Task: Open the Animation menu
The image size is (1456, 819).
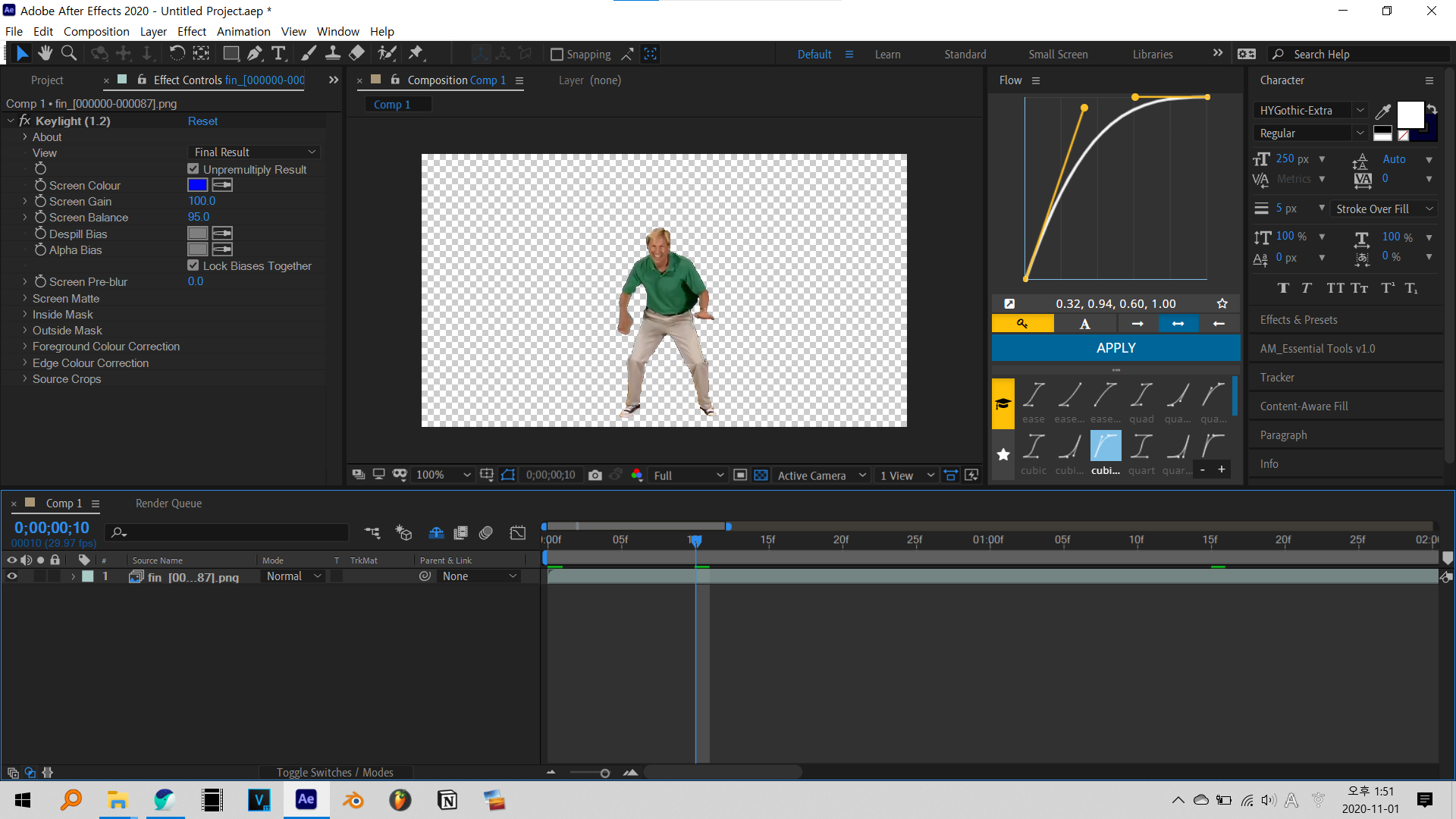Action: click(x=243, y=31)
